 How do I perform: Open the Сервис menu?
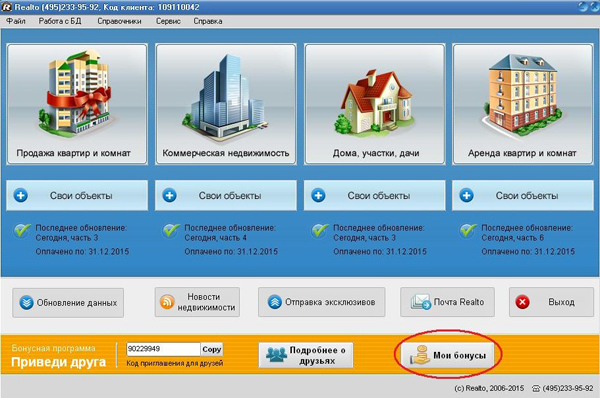coord(168,21)
